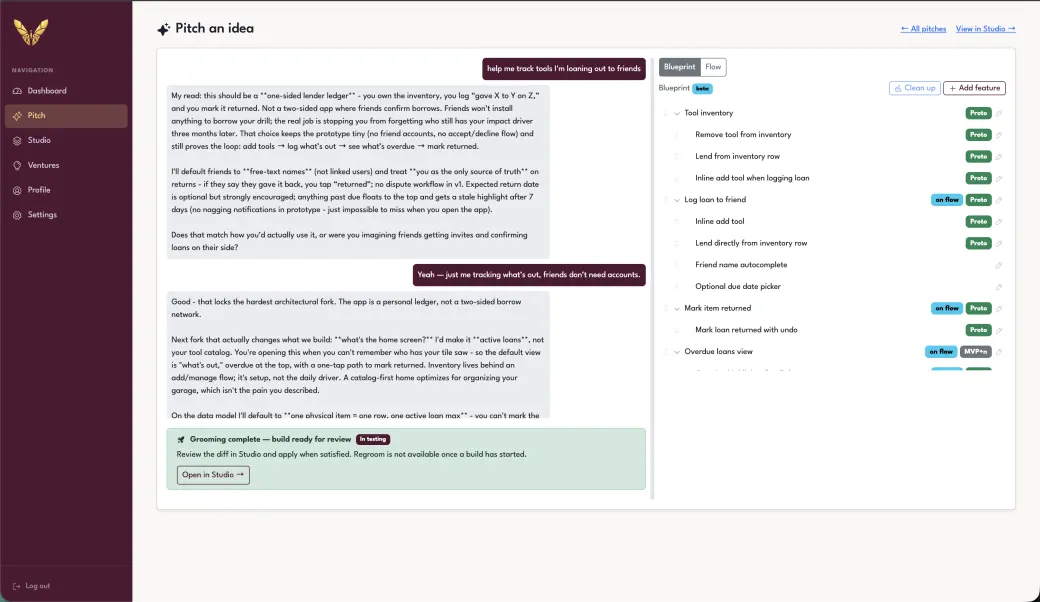1040x602 pixels.
Task: Select the Lend from inventory row text
Action: [738, 156]
